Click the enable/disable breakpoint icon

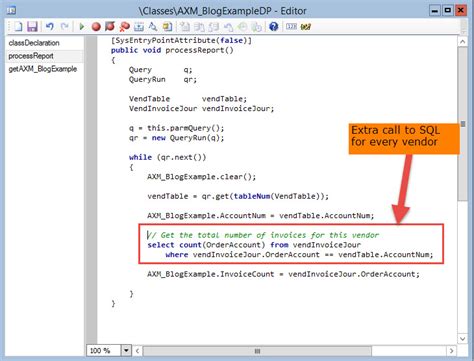(x=110, y=26)
